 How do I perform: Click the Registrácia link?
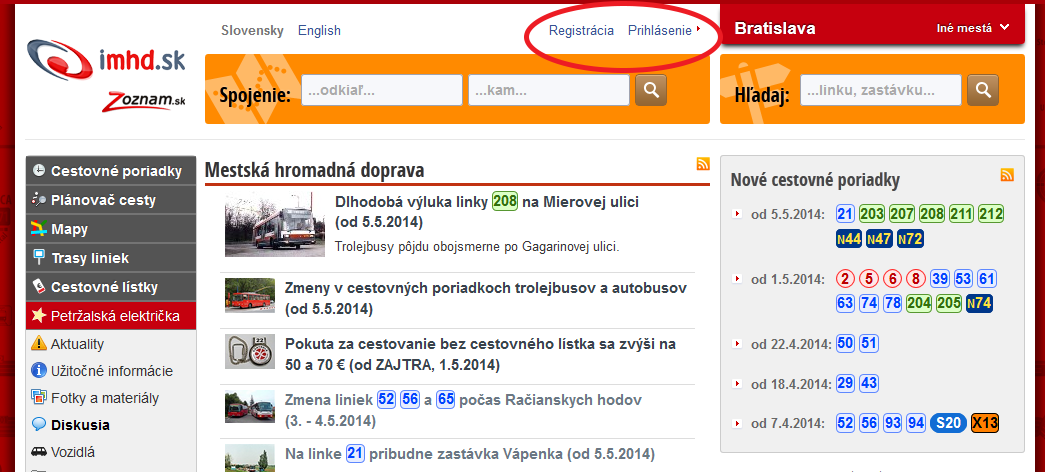pos(581,30)
